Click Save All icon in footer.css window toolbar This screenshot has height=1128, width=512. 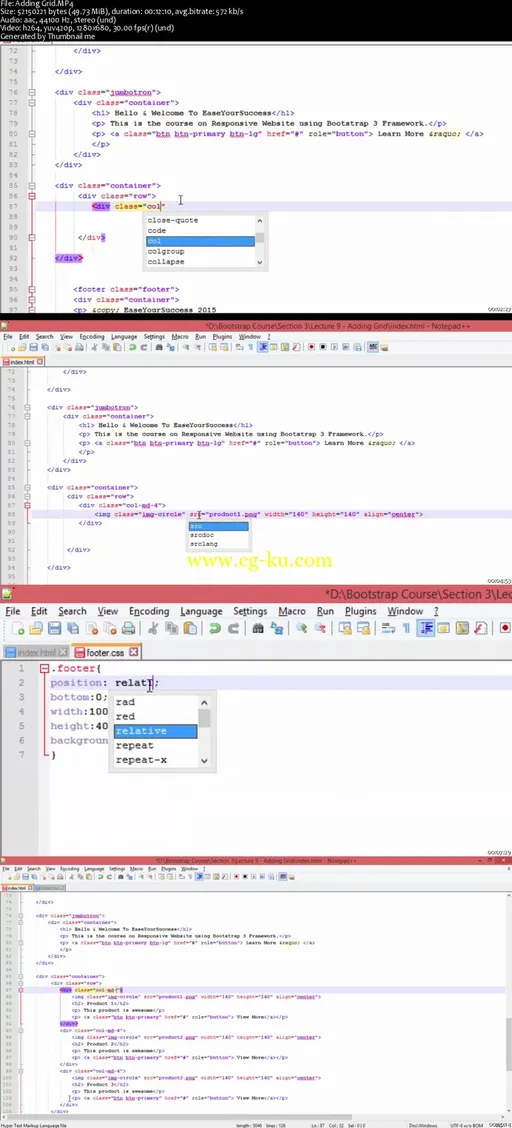tap(73, 629)
